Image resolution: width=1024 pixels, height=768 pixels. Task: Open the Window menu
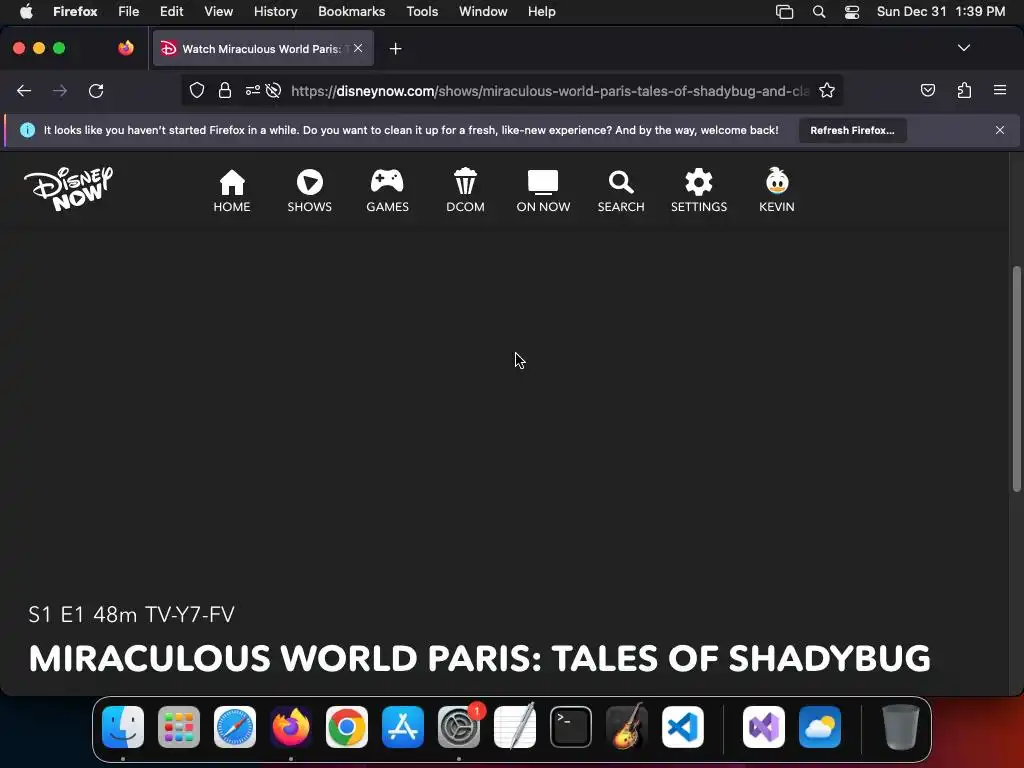483,12
